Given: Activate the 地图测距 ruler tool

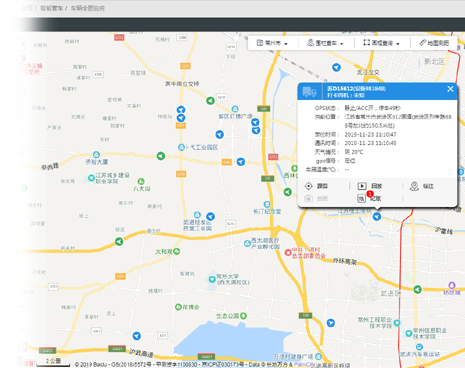Looking at the screenshot, I should (x=434, y=43).
